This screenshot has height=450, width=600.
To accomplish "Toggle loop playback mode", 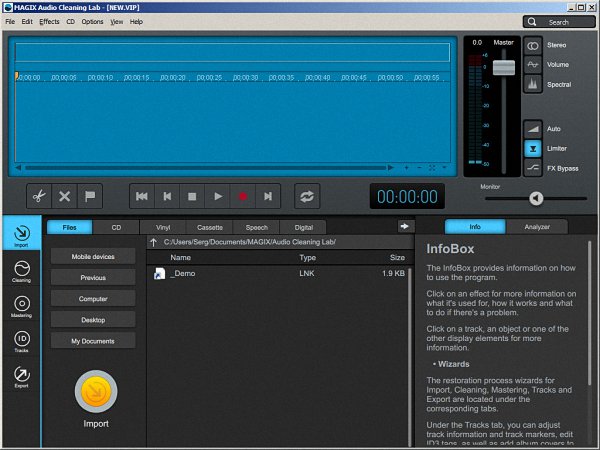I will pos(307,196).
